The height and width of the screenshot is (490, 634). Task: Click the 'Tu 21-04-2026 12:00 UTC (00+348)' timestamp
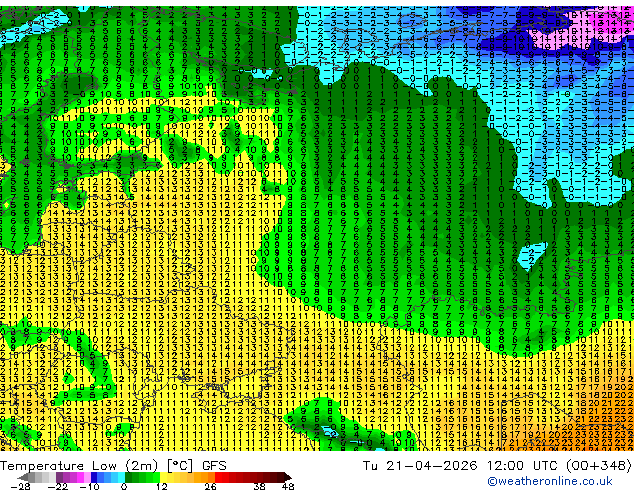(x=497, y=466)
